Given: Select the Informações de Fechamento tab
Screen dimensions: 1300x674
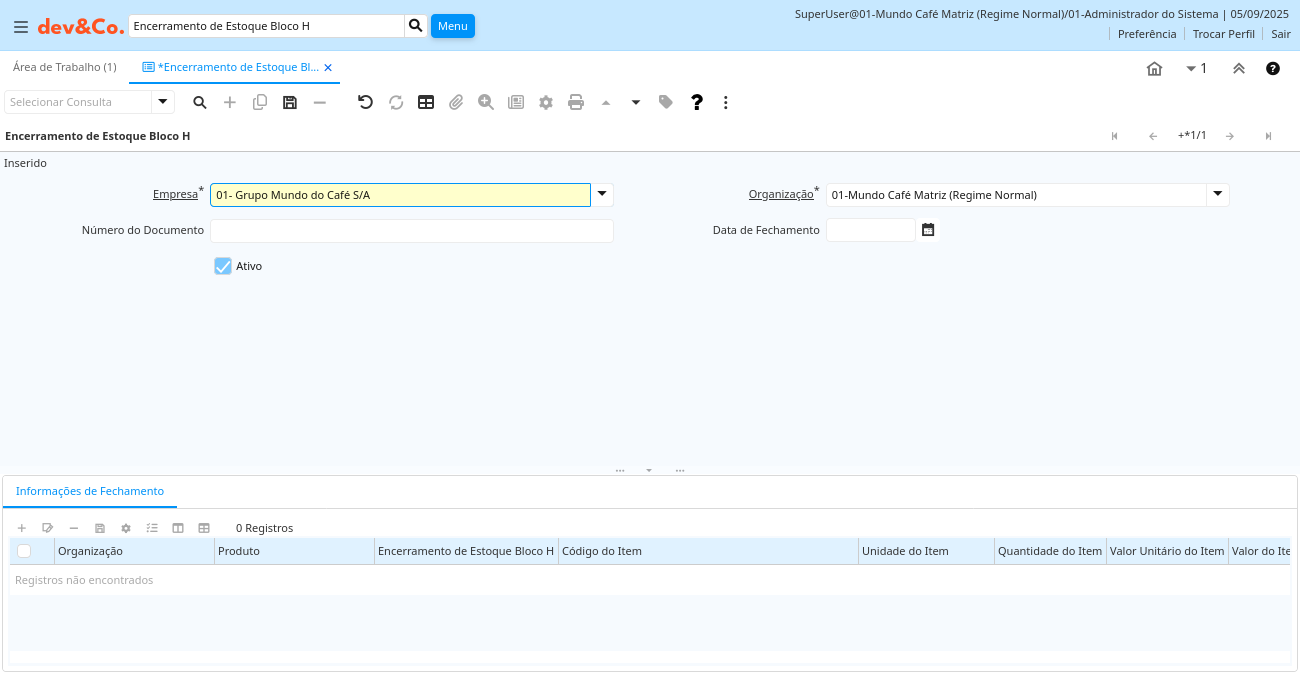Looking at the screenshot, I should (x=90, y=491).
